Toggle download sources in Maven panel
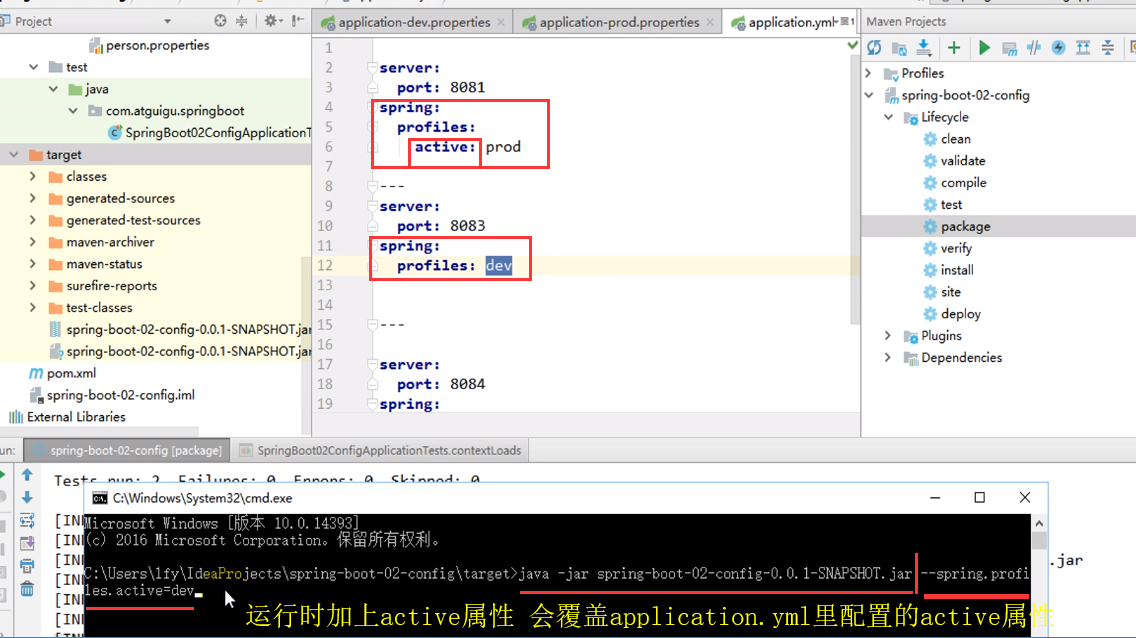The height and width of the screenshot is (638, 1136). click(x=923, y=46)
